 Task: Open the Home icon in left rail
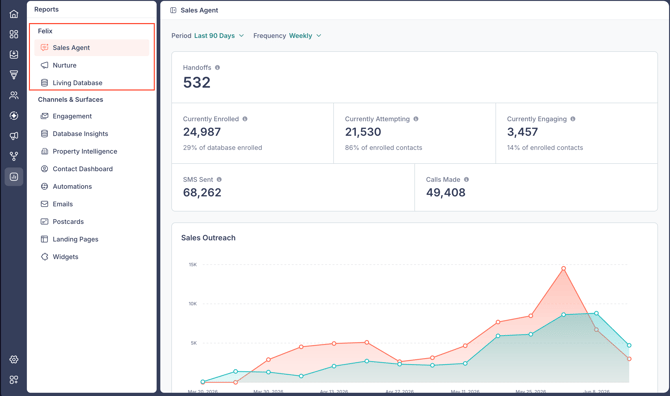14,14
